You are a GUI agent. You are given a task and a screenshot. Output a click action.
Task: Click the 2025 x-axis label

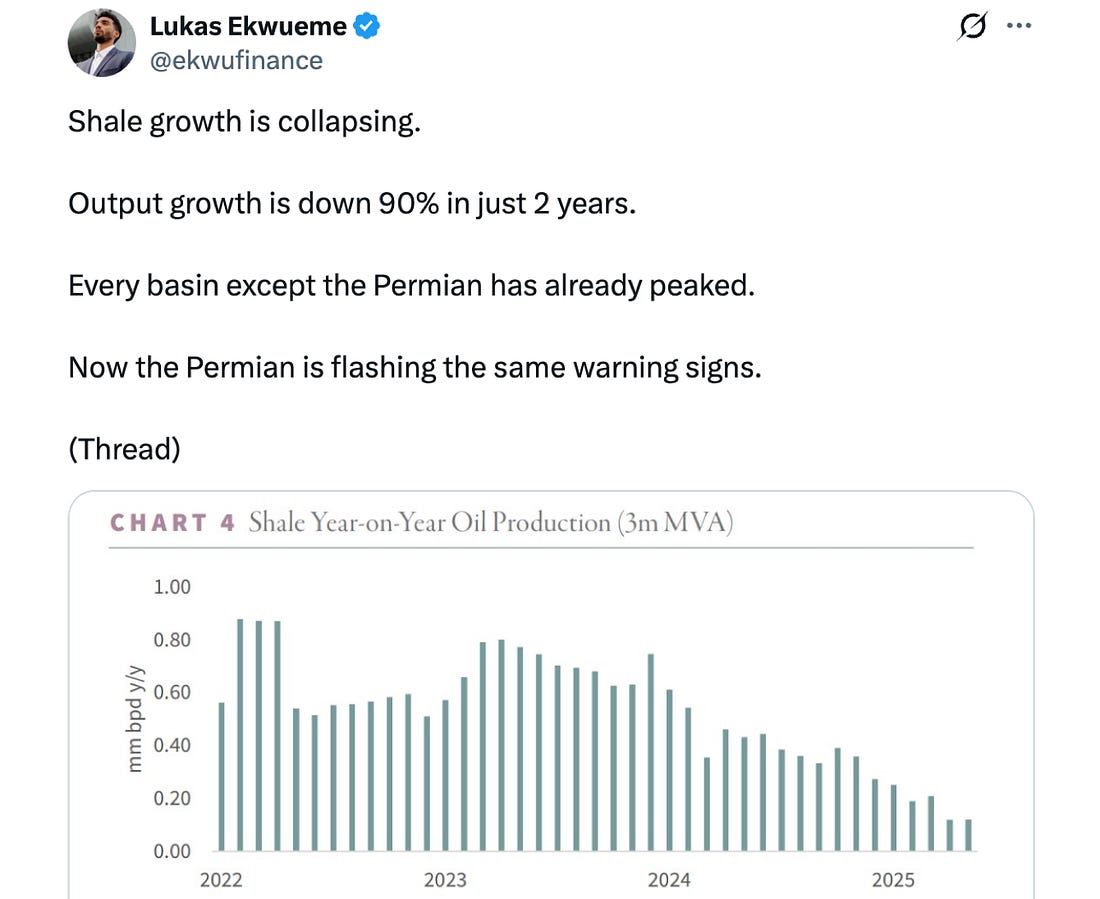tap(892, 880)
